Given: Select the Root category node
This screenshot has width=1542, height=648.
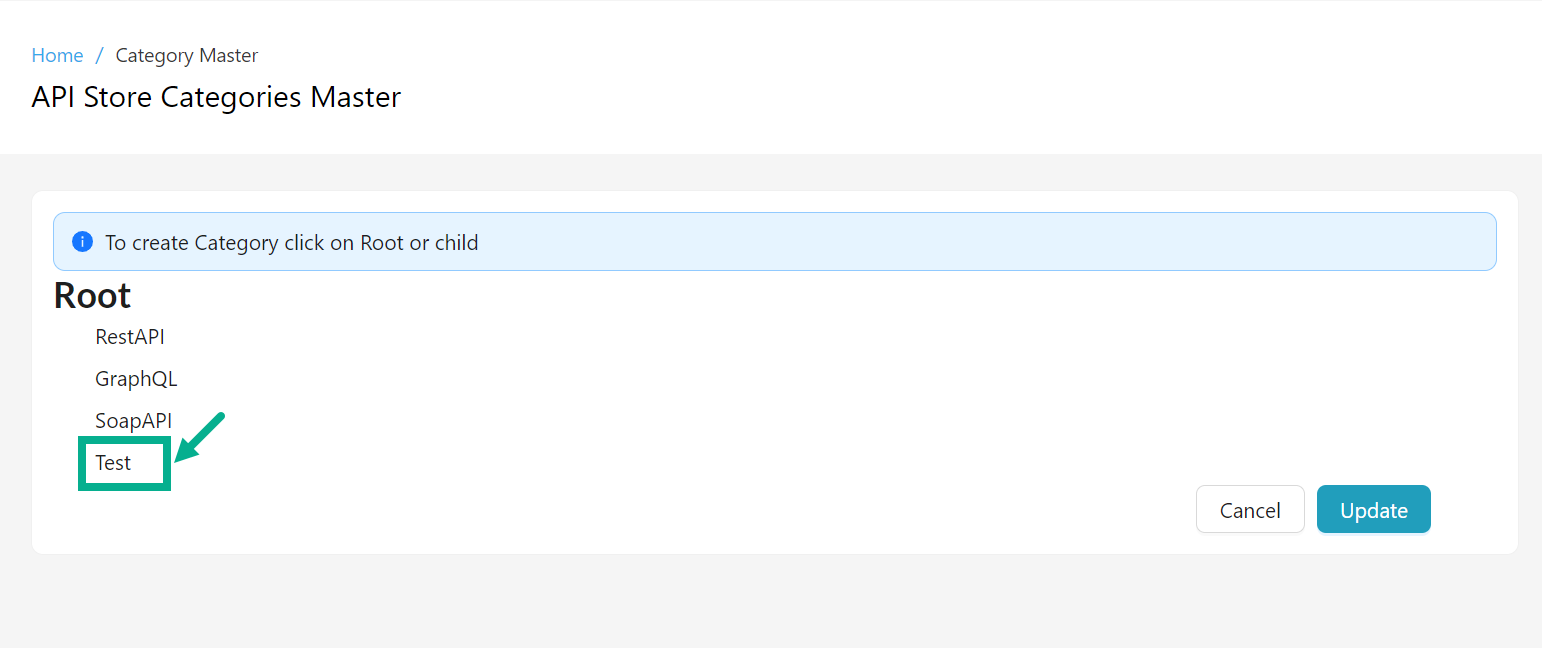Looking at the screenshot, I should point(92,296).
